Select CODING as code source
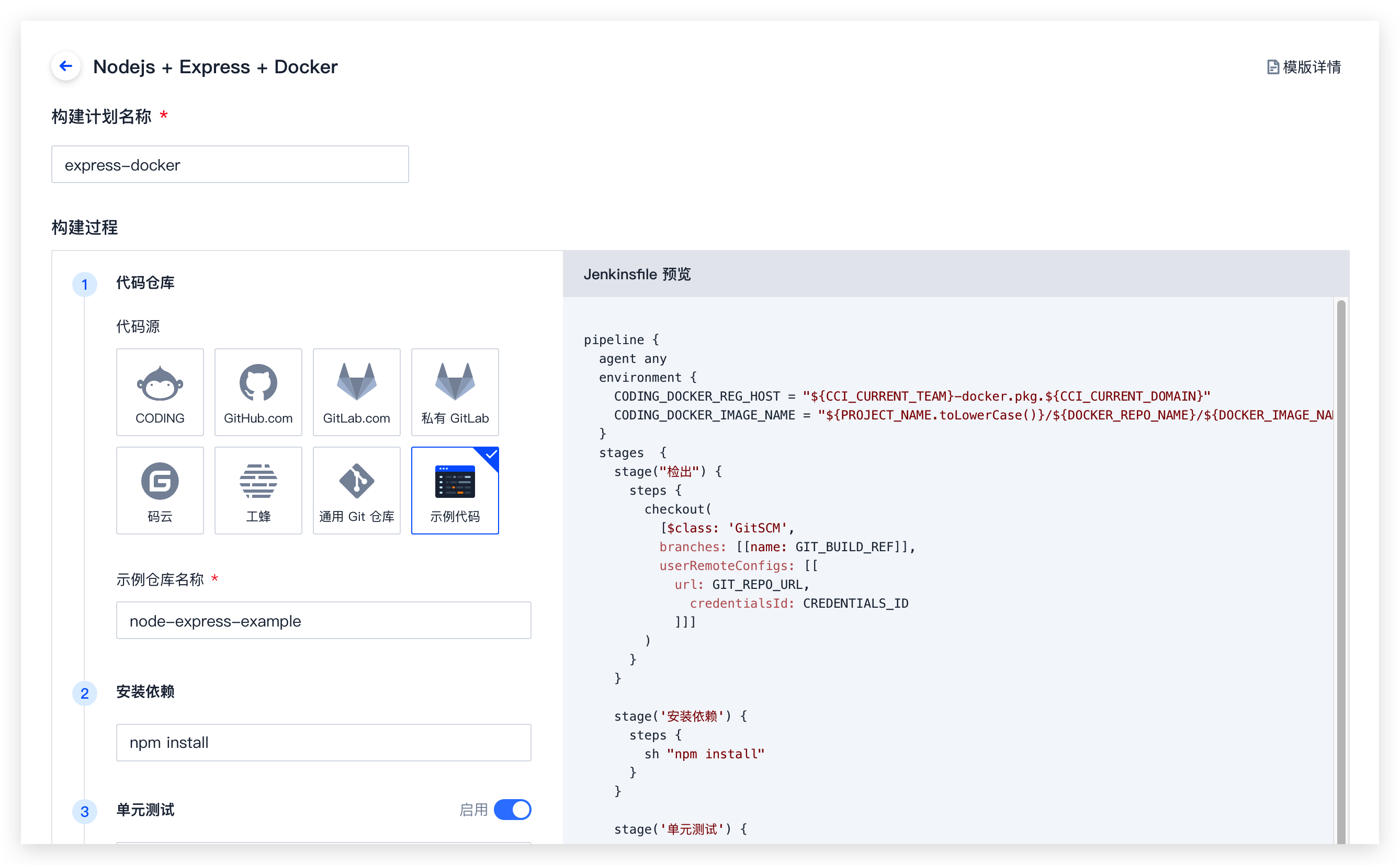The width and height of the screenshot is (1400, 865). coord(160,392)
